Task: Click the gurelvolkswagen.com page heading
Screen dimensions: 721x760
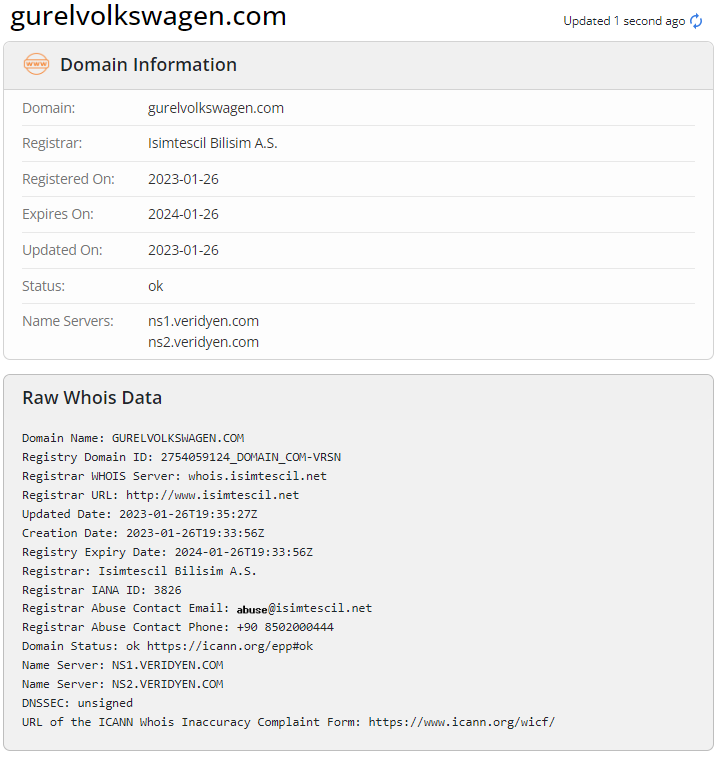Action: point(148,16)
